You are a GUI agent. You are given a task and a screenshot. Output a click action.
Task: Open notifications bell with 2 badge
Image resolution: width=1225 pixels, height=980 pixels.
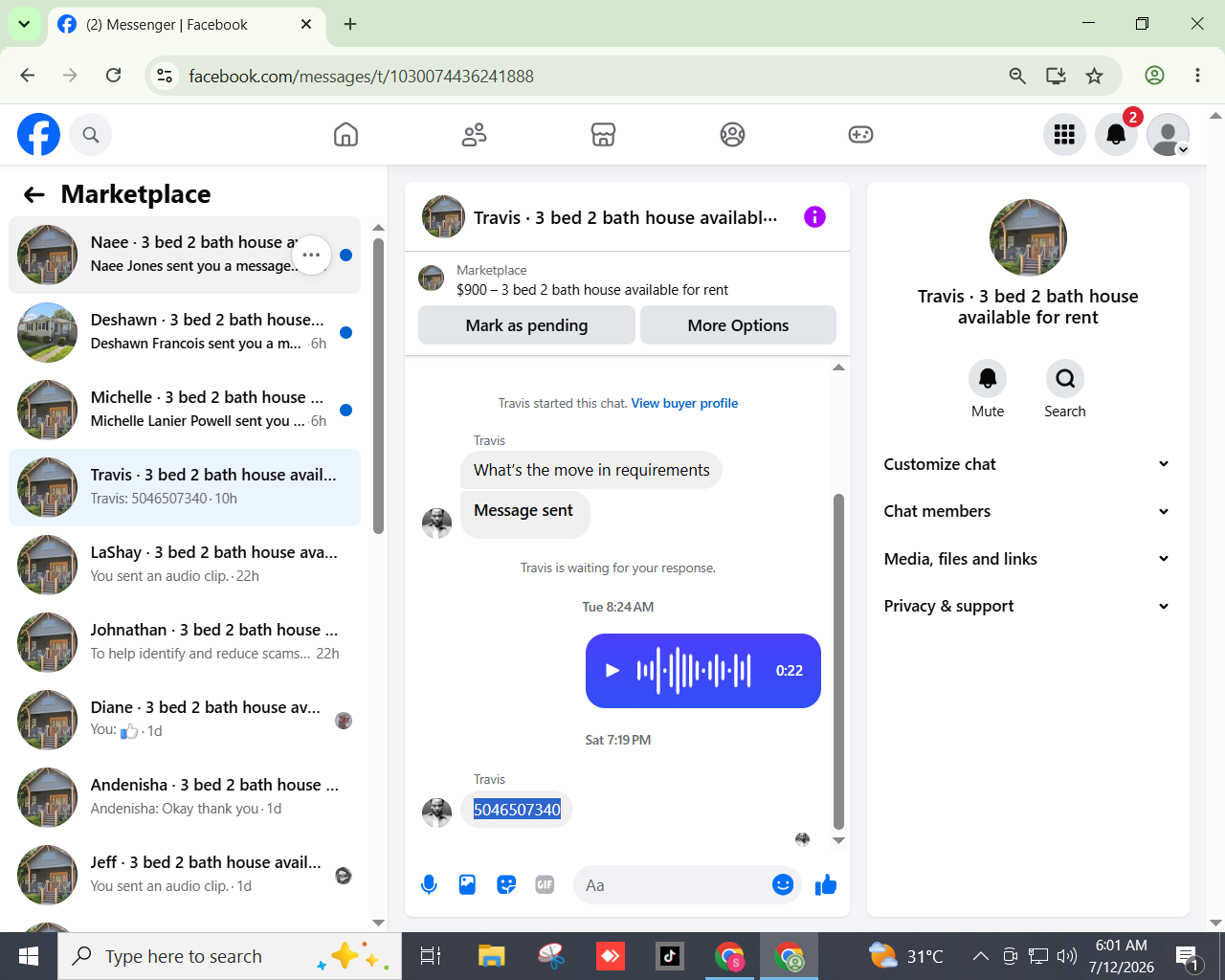pos(1116,135)
